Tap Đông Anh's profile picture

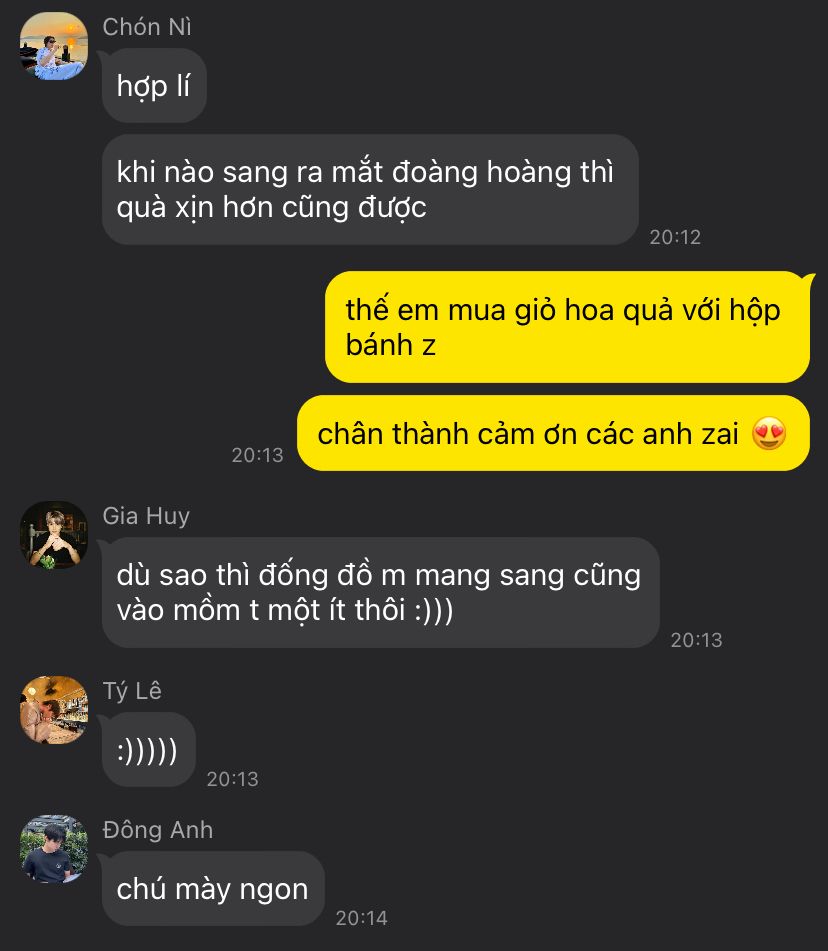click(x=54, y=849)
